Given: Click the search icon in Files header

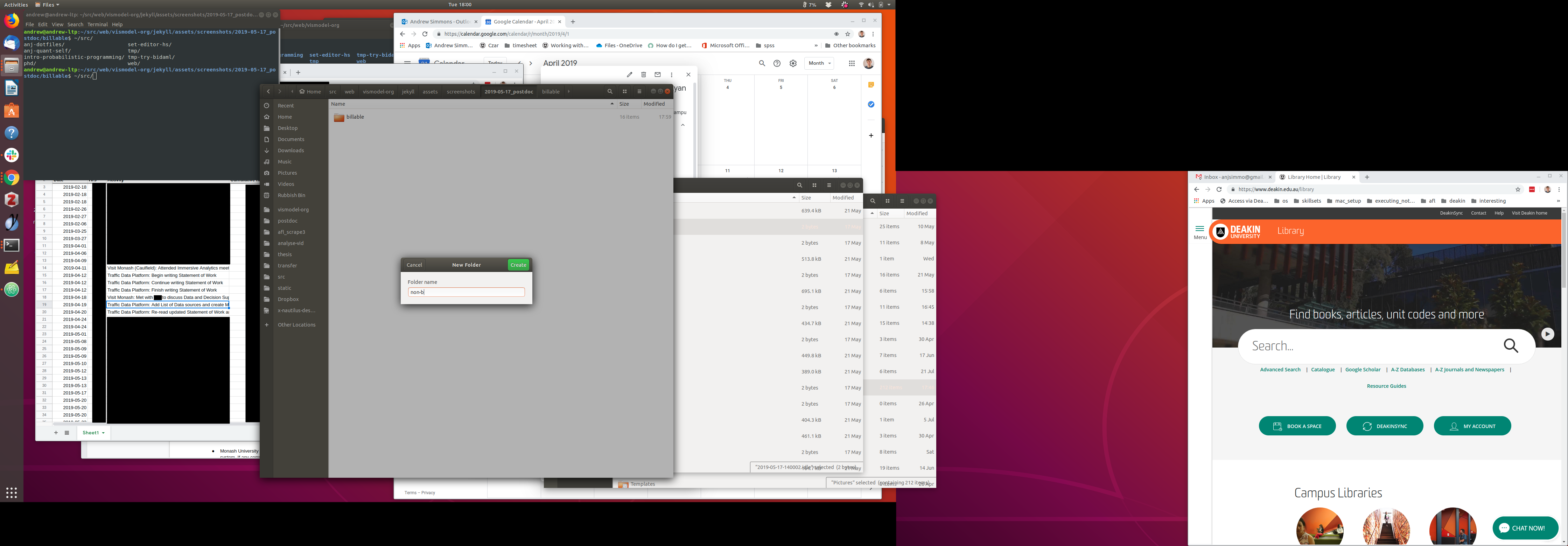Looking at the screenshot, I should point(609,91).
